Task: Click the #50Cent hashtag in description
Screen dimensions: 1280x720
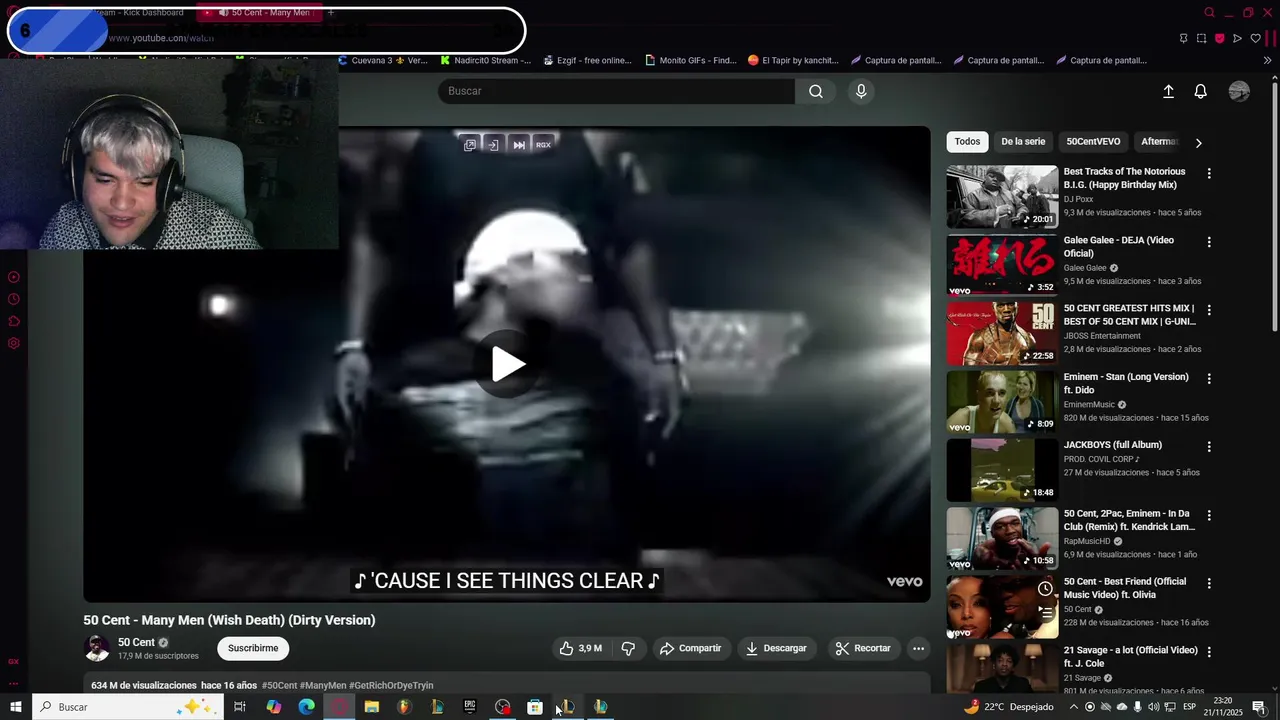Action: tap(280, 686)
